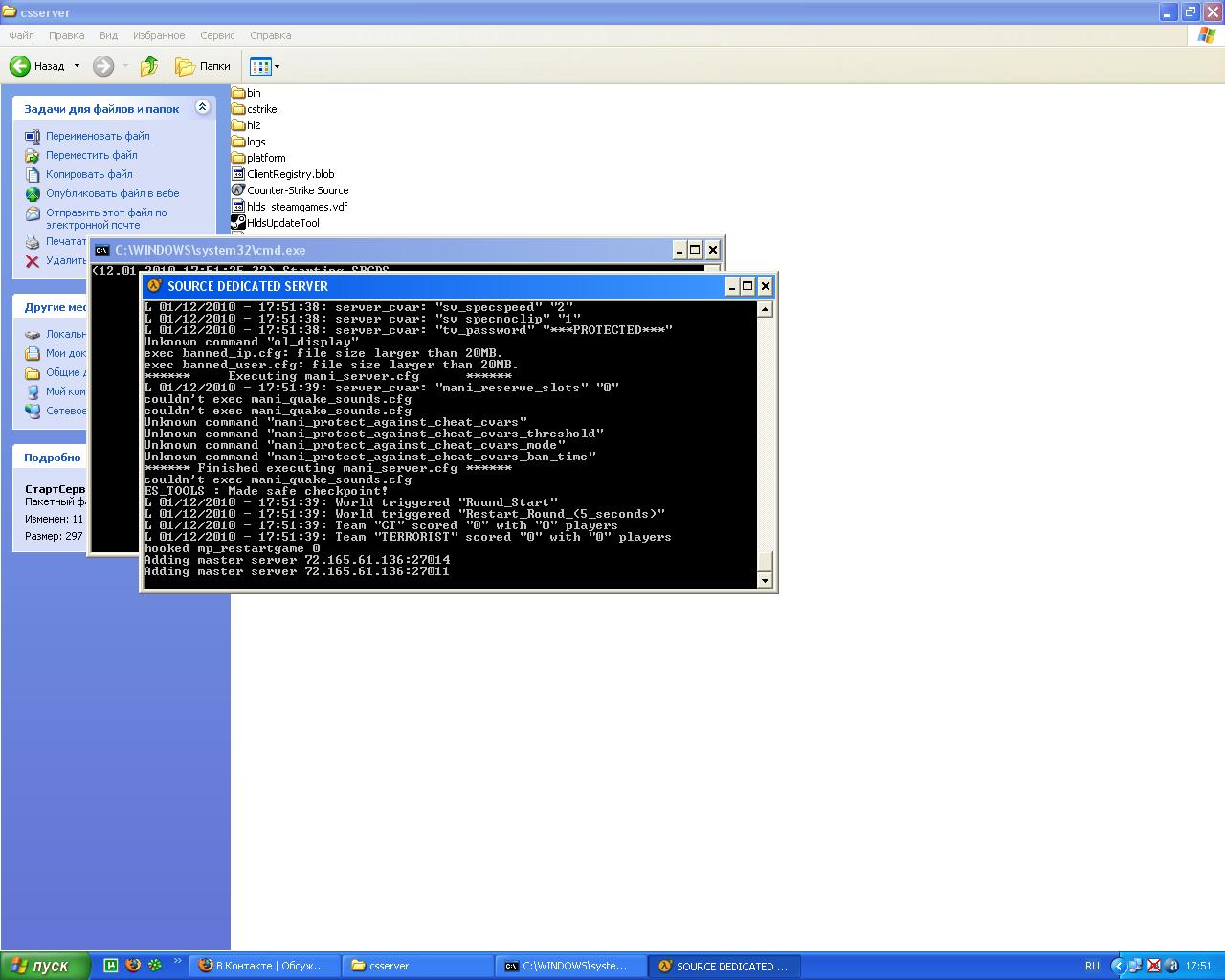Screen dimensions: 1225x980
Task: Click scroll-up arrow in Source Dedicated Server console
Action: click(764, 309)
